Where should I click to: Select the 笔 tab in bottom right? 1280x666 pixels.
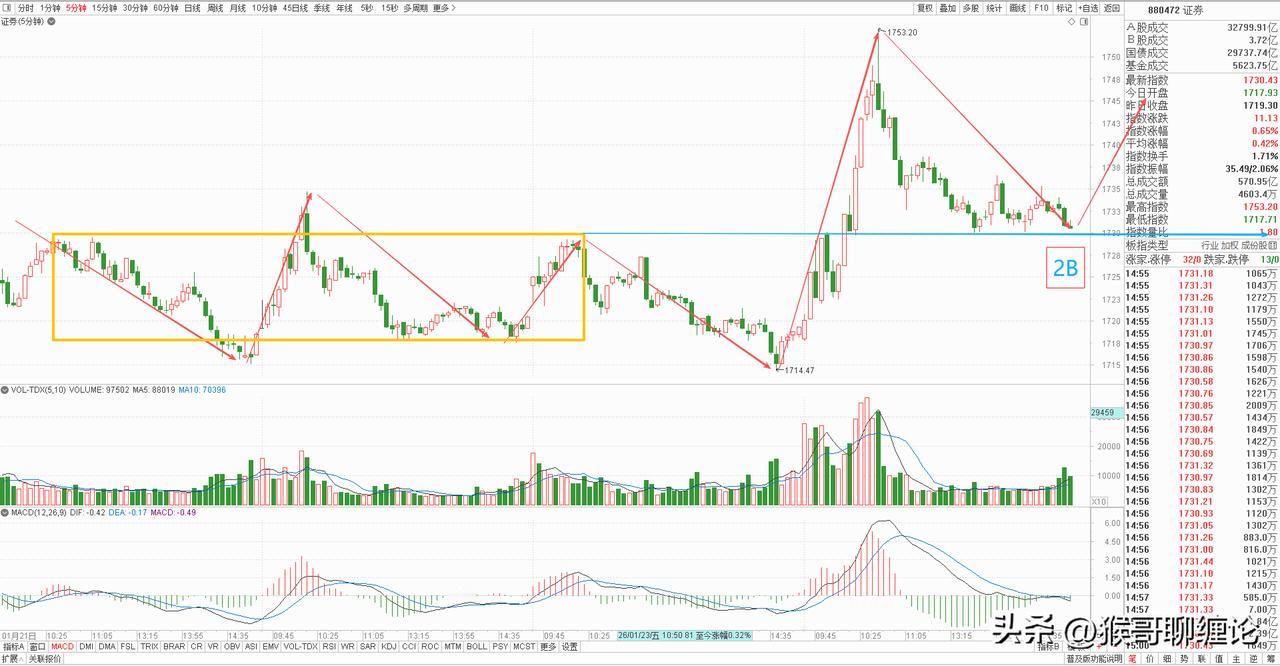click(1132, 659)
